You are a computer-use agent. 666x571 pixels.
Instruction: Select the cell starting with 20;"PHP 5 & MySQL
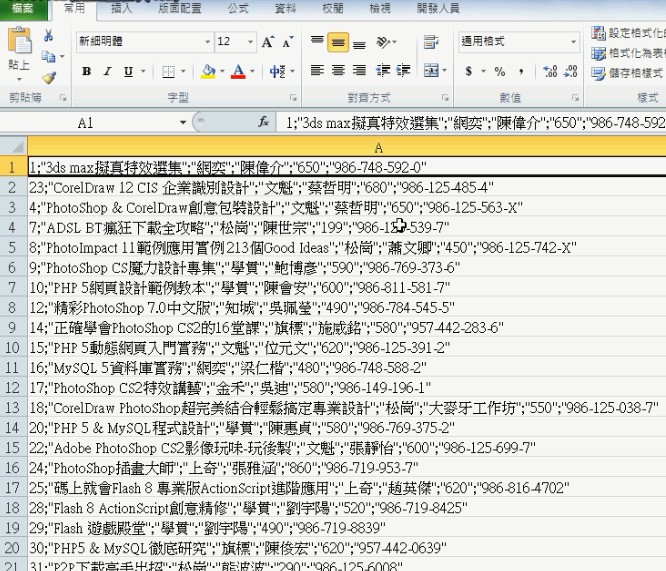point(347,428)
